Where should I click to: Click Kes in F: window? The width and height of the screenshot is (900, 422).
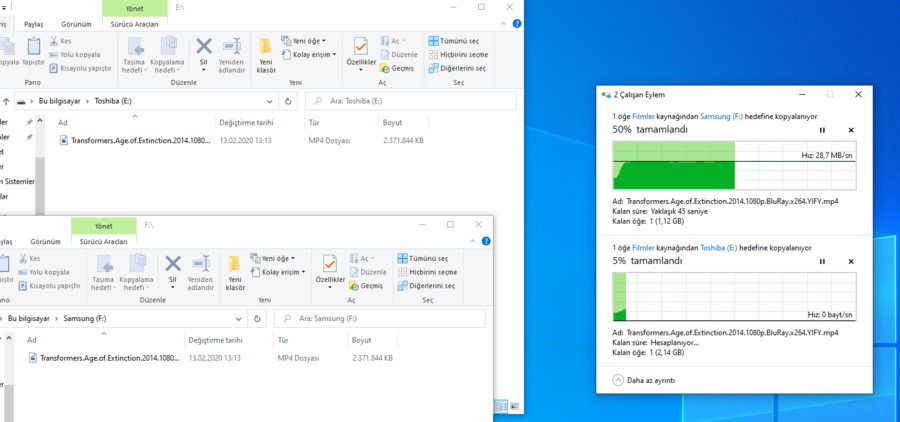(29, 259)
